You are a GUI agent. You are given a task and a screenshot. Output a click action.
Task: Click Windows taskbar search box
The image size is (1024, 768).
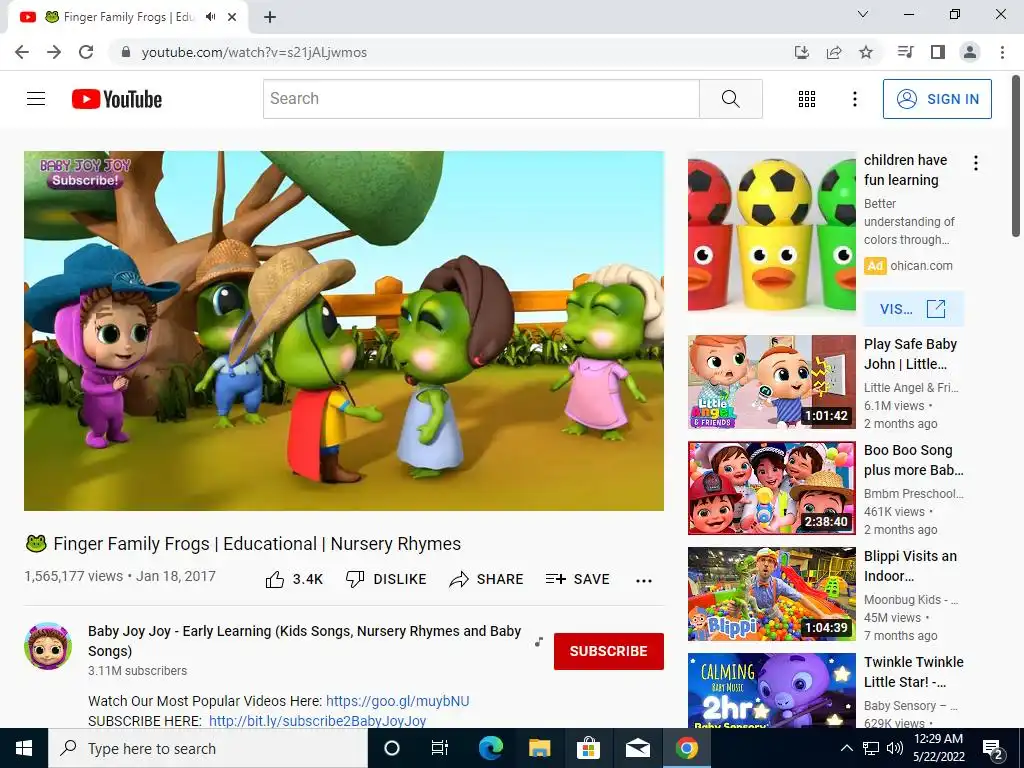point(208,748)
